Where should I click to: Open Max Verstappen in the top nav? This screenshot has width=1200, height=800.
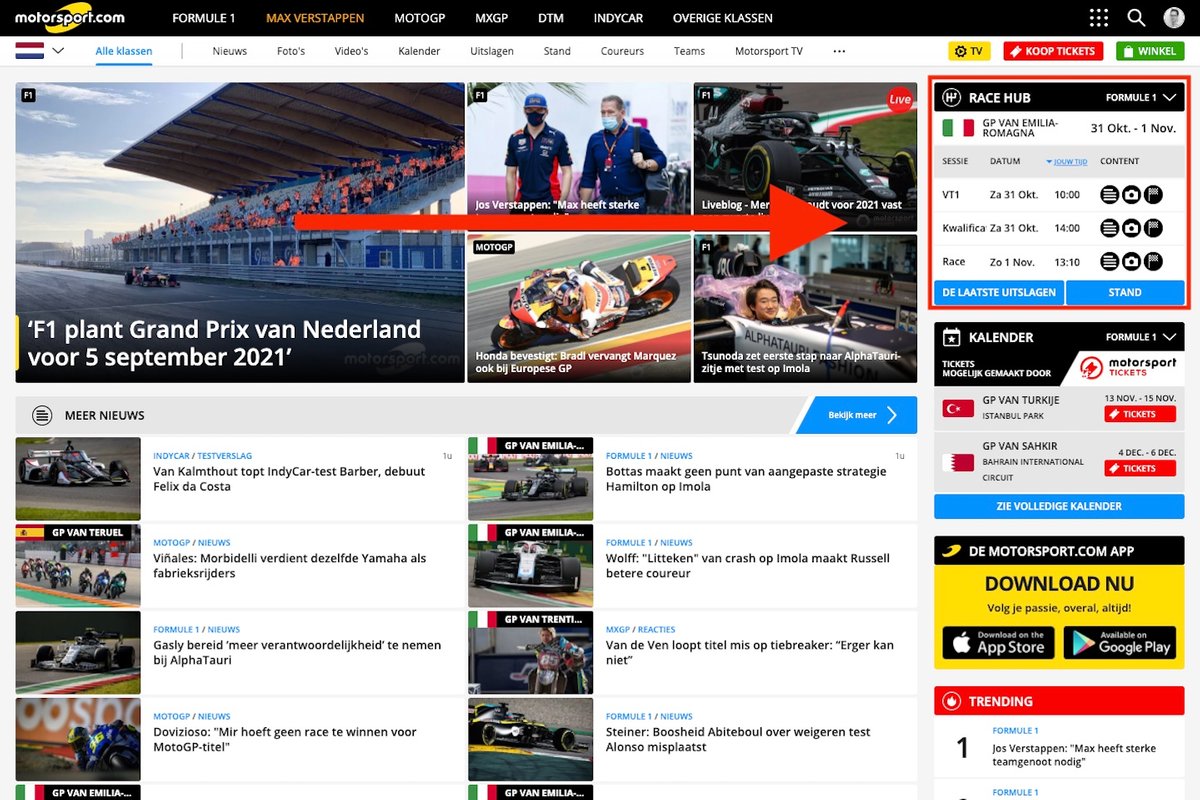[315, 18]
